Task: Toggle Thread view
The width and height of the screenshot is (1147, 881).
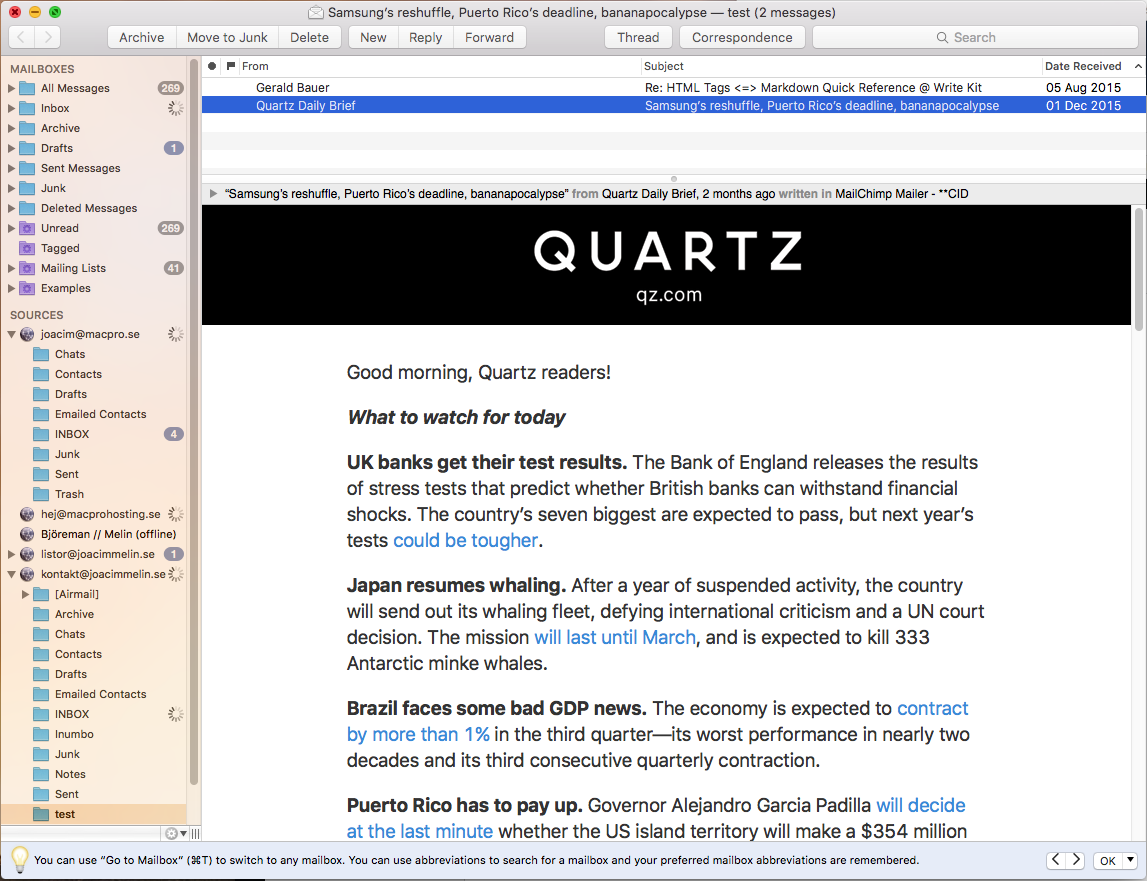Action: tap(639, 37)
